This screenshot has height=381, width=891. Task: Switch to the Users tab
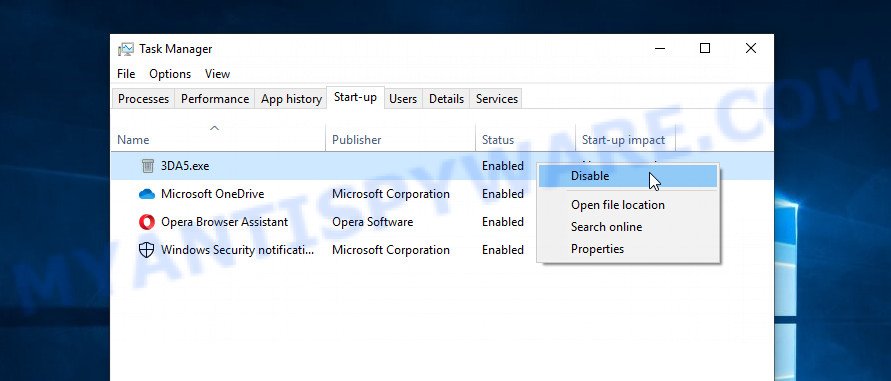(403, 99)
